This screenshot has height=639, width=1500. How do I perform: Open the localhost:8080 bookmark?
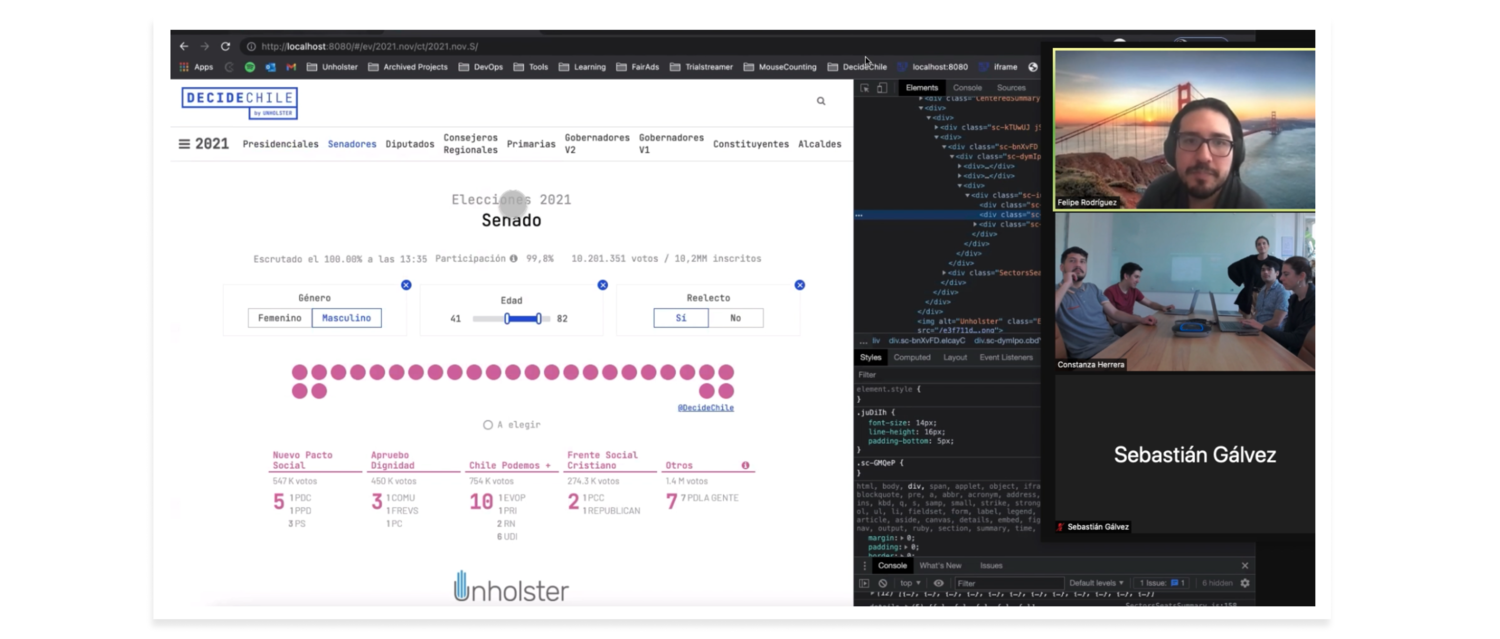coord(932,67)
